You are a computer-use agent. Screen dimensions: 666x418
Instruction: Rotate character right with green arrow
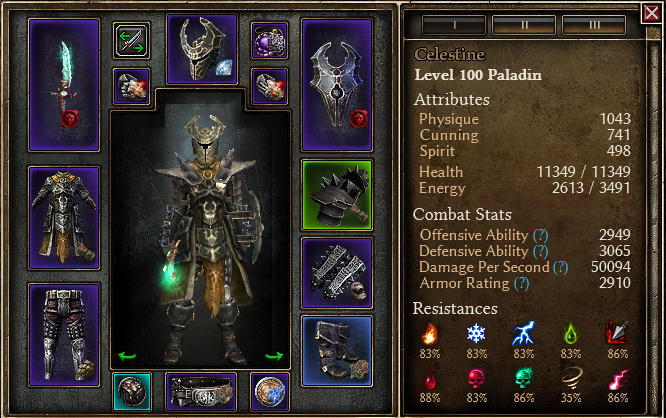pos(274,356)
